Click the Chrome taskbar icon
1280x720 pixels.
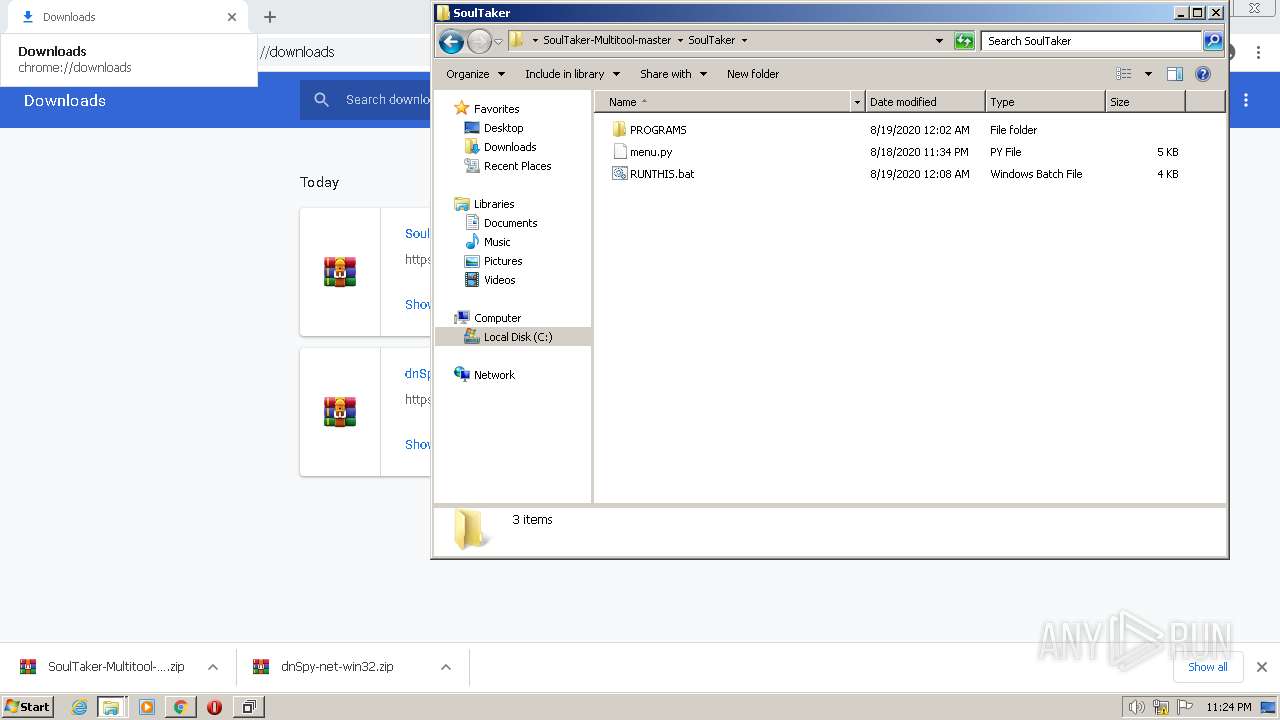click(x=181, y=707)
